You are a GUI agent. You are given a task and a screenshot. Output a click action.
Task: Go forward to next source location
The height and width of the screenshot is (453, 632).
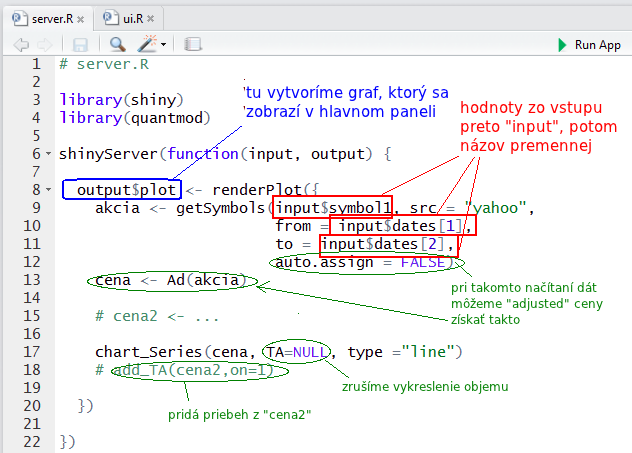[x=45, y=44]
